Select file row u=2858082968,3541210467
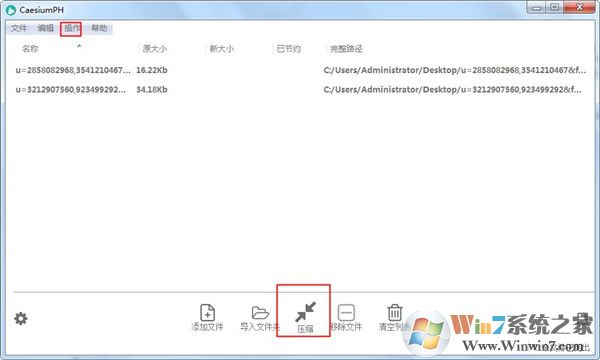This screenshot has width=600, height=360. tap(73, 70)
